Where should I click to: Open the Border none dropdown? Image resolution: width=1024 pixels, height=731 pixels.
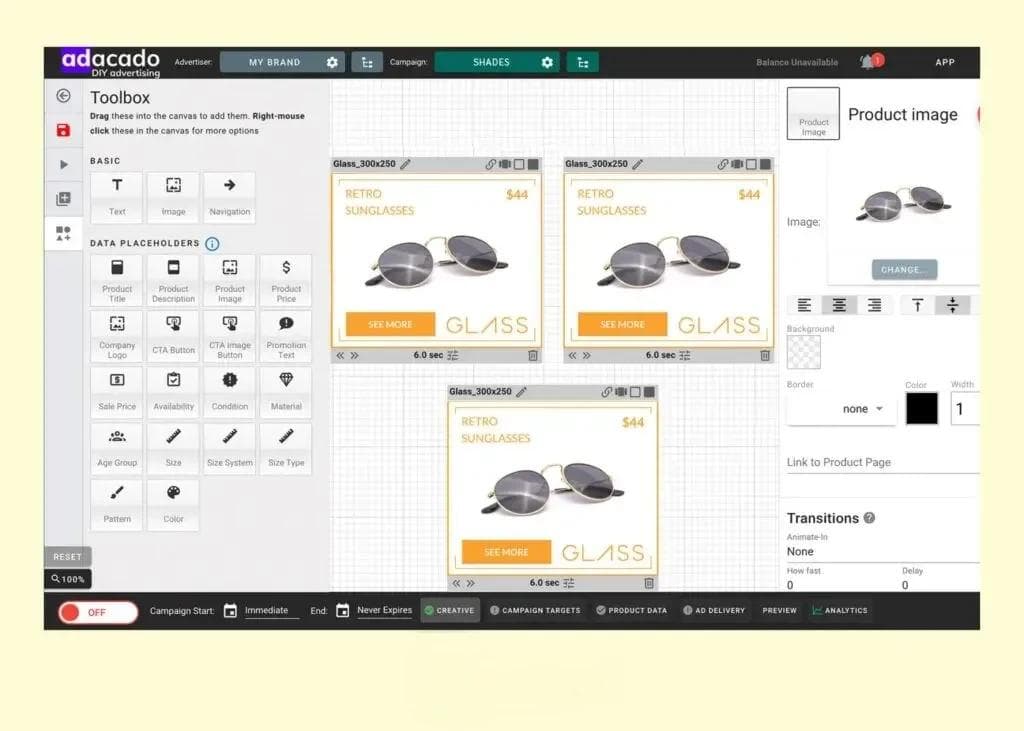click(855, 408)
